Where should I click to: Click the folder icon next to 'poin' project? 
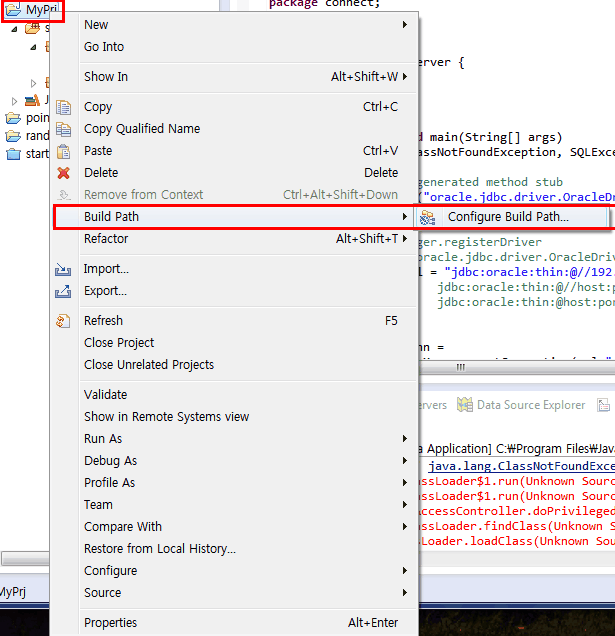(x=13, y=118)
